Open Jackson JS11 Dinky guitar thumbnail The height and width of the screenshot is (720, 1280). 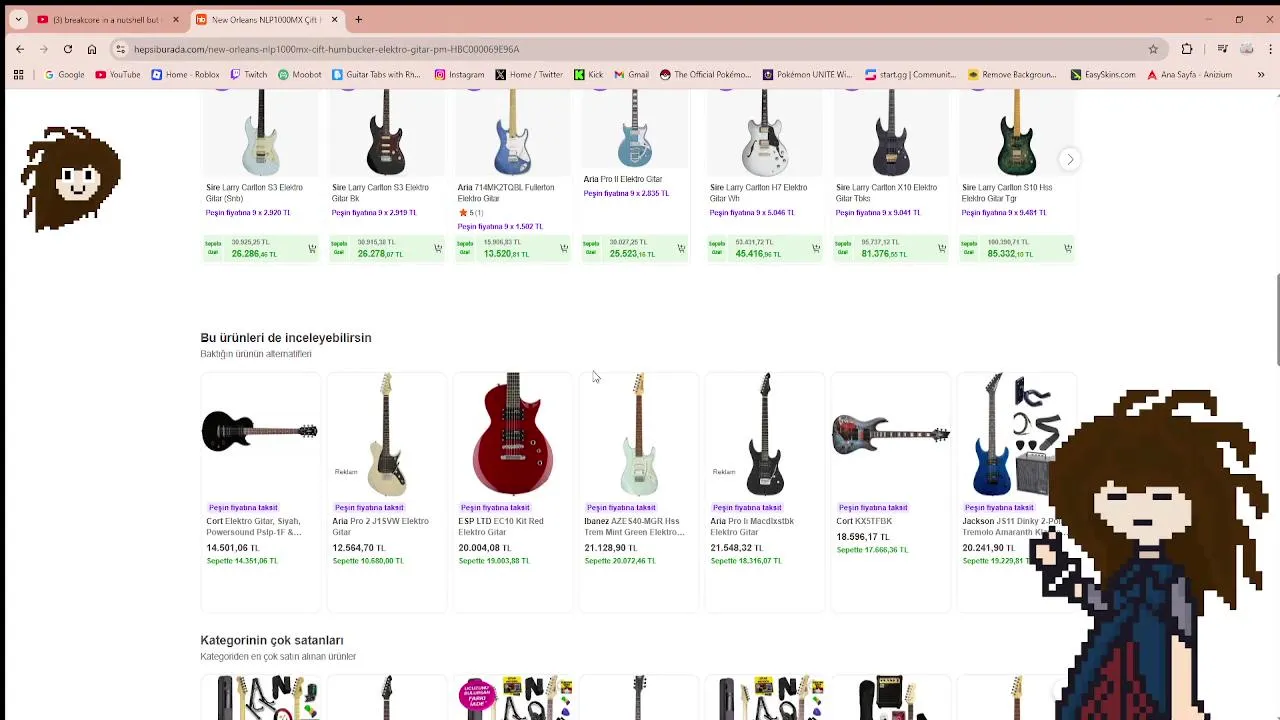tap(1016, 435)
